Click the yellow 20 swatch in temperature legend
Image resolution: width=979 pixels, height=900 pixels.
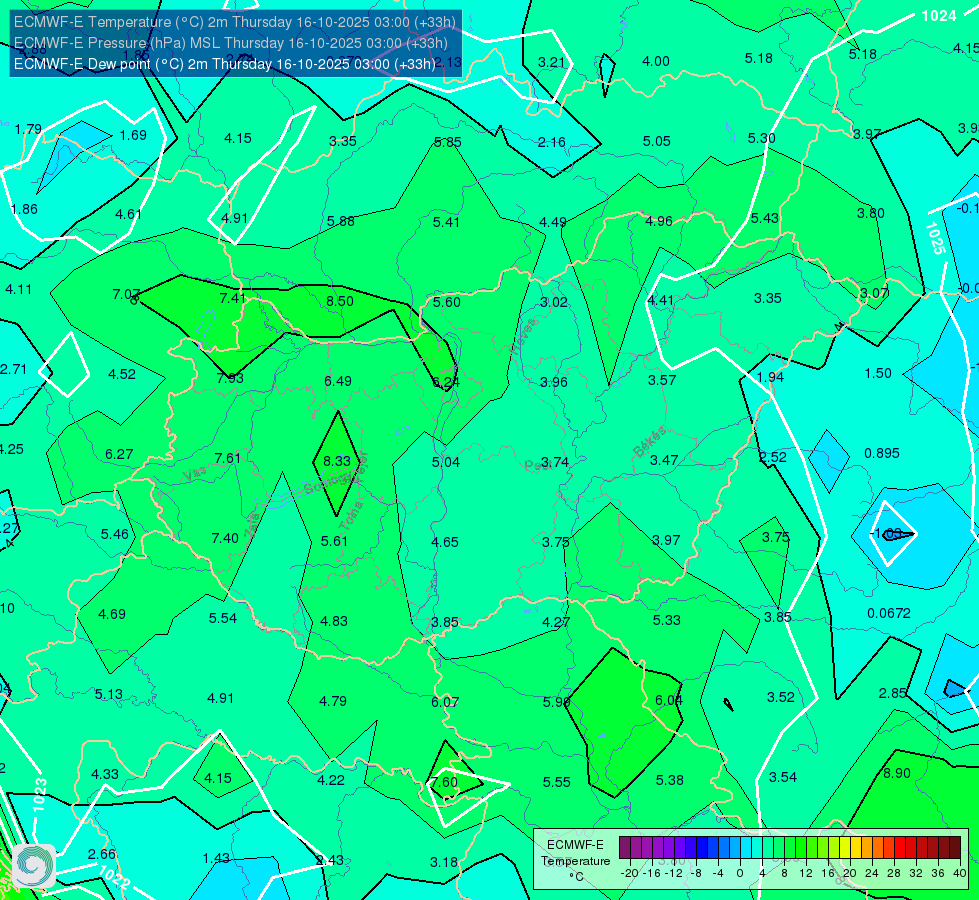click(845, 848)
